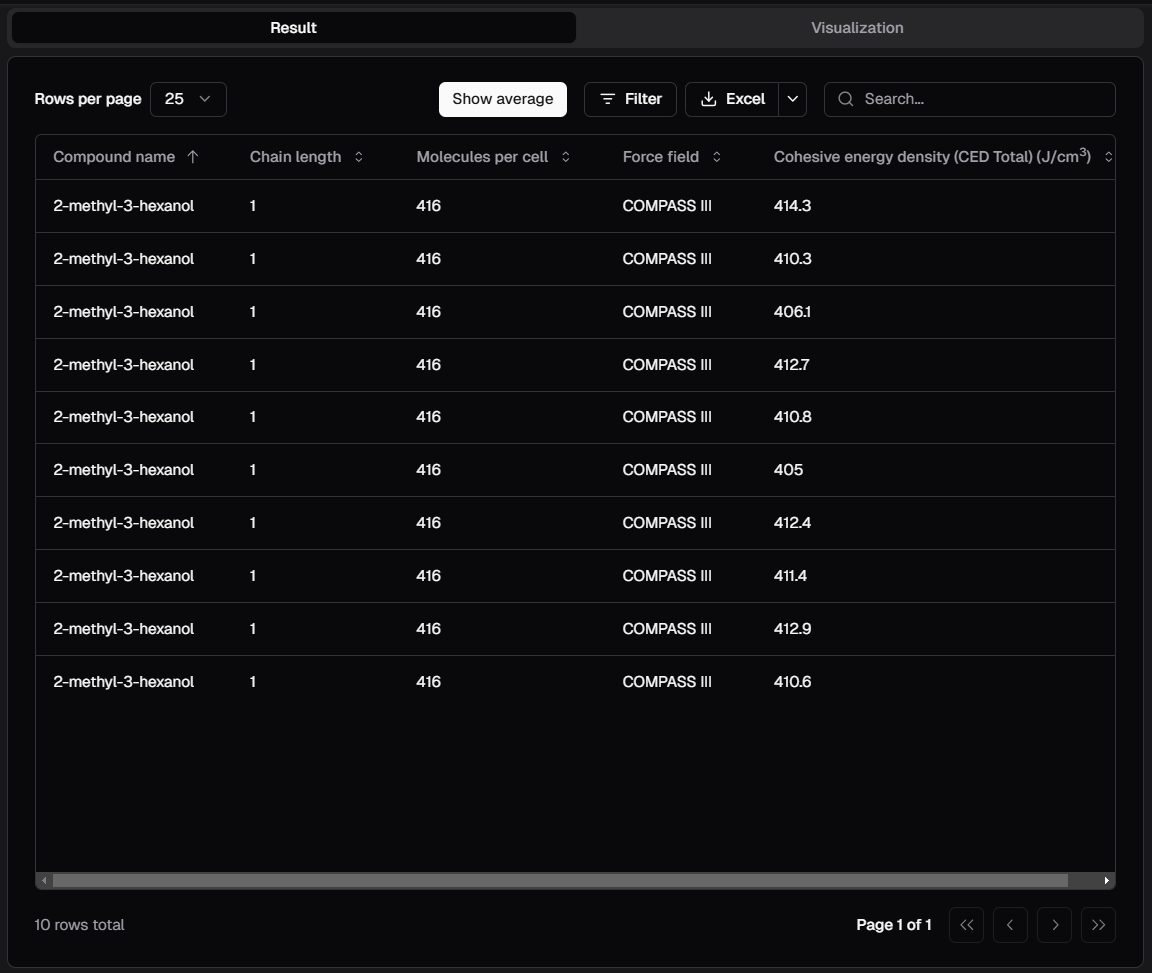This screenshot has height=973, width=1152.
Task: Click the Force field sort icon
Action: [716, 157]
